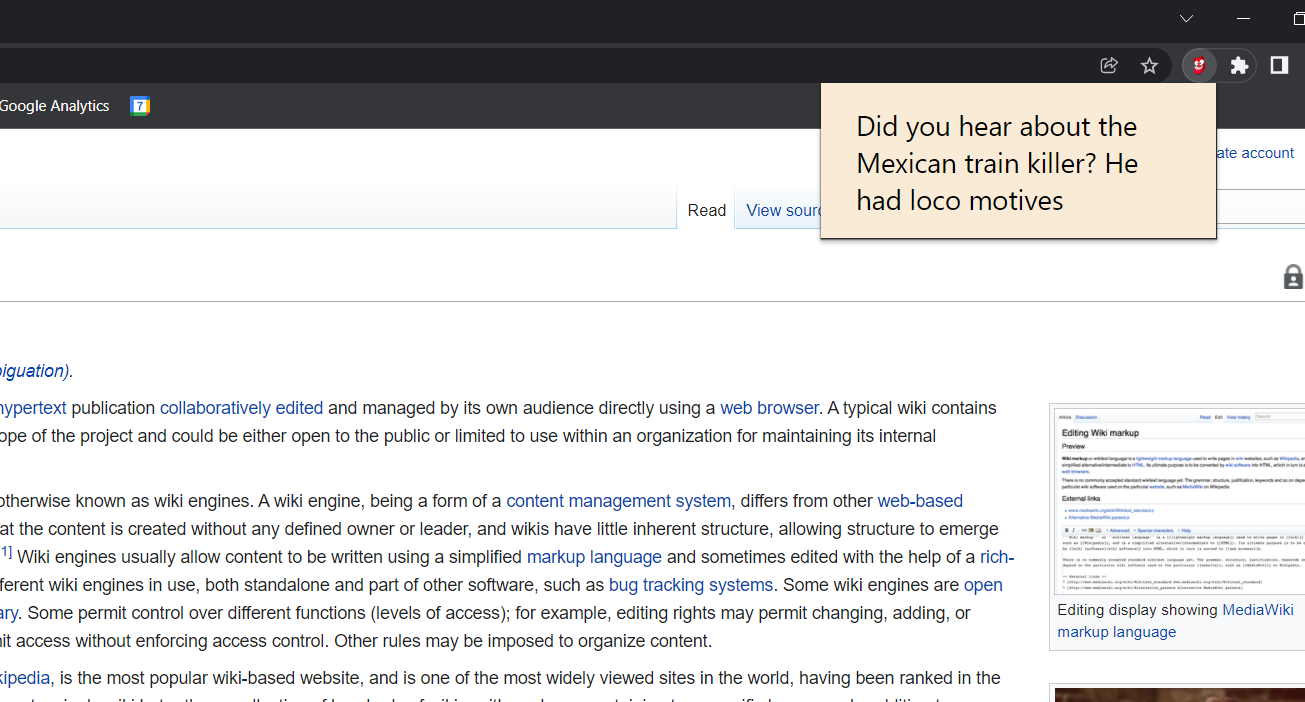Click the page protection padlock icon

click(x=1293, y=277)
